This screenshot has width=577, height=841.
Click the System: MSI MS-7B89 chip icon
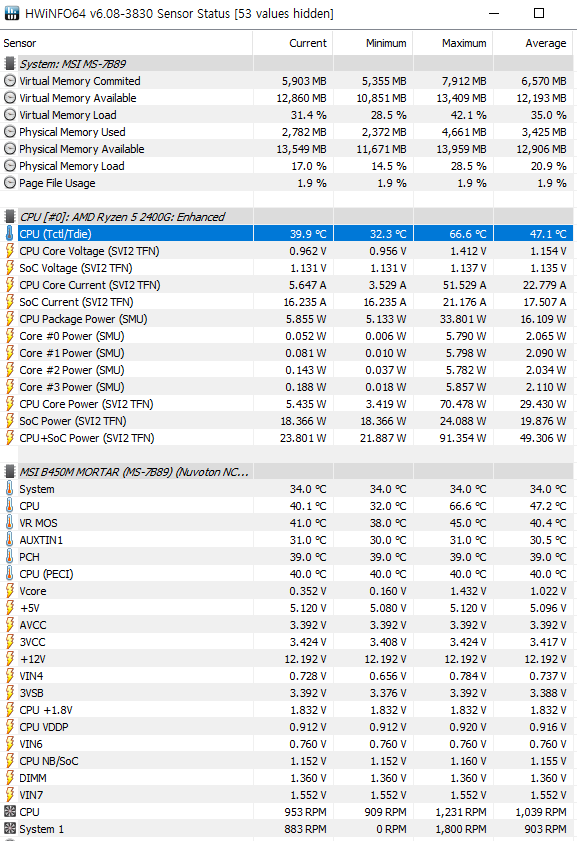[10, 64]
